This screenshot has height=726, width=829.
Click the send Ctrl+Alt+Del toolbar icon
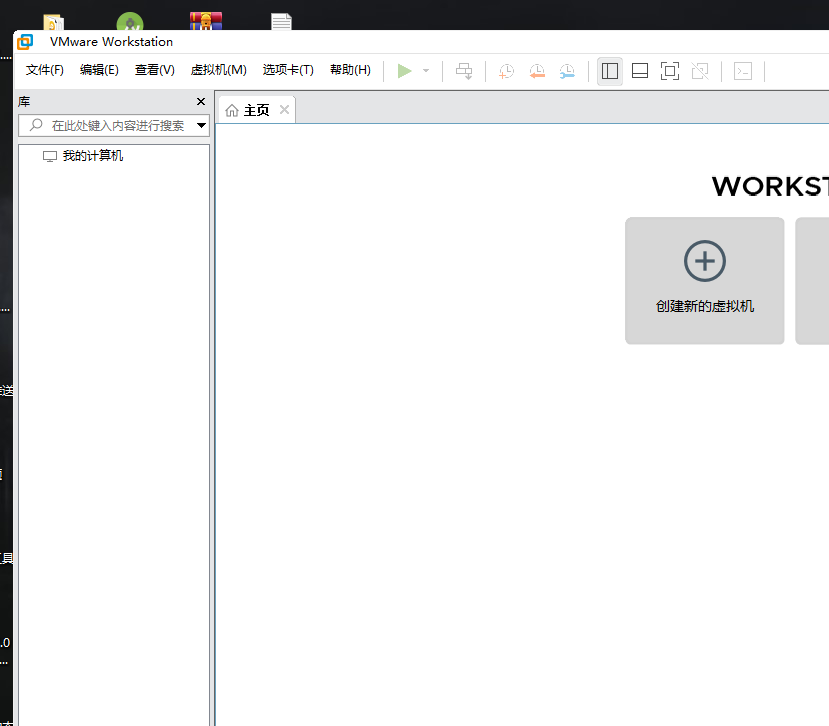point(464,71)
